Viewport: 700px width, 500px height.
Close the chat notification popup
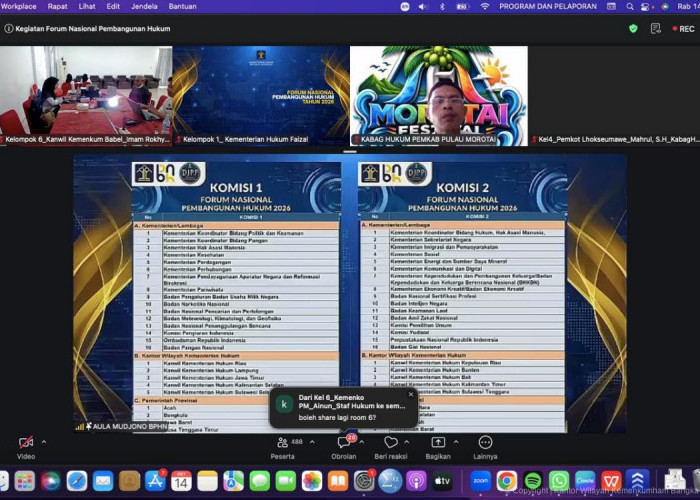[x=411, y=395]
